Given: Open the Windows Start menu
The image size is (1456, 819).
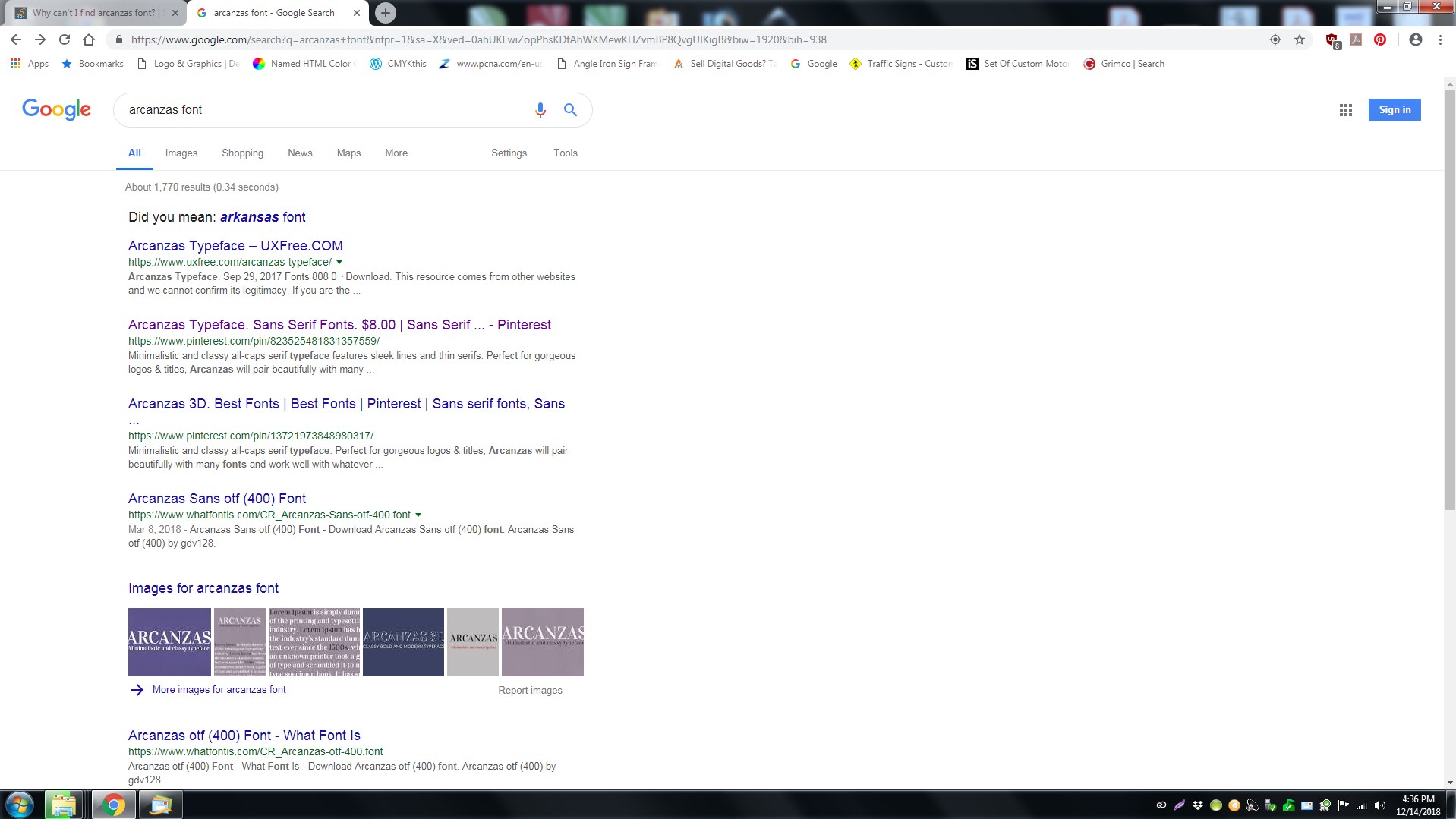Looking at the screenshot, I should pos(19,805).
